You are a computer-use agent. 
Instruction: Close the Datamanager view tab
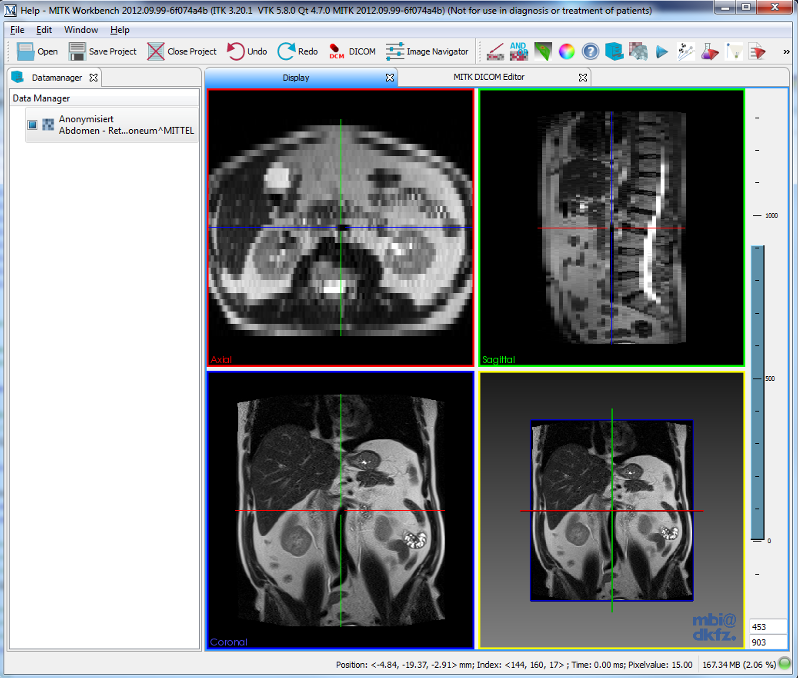tap(94, 78)
